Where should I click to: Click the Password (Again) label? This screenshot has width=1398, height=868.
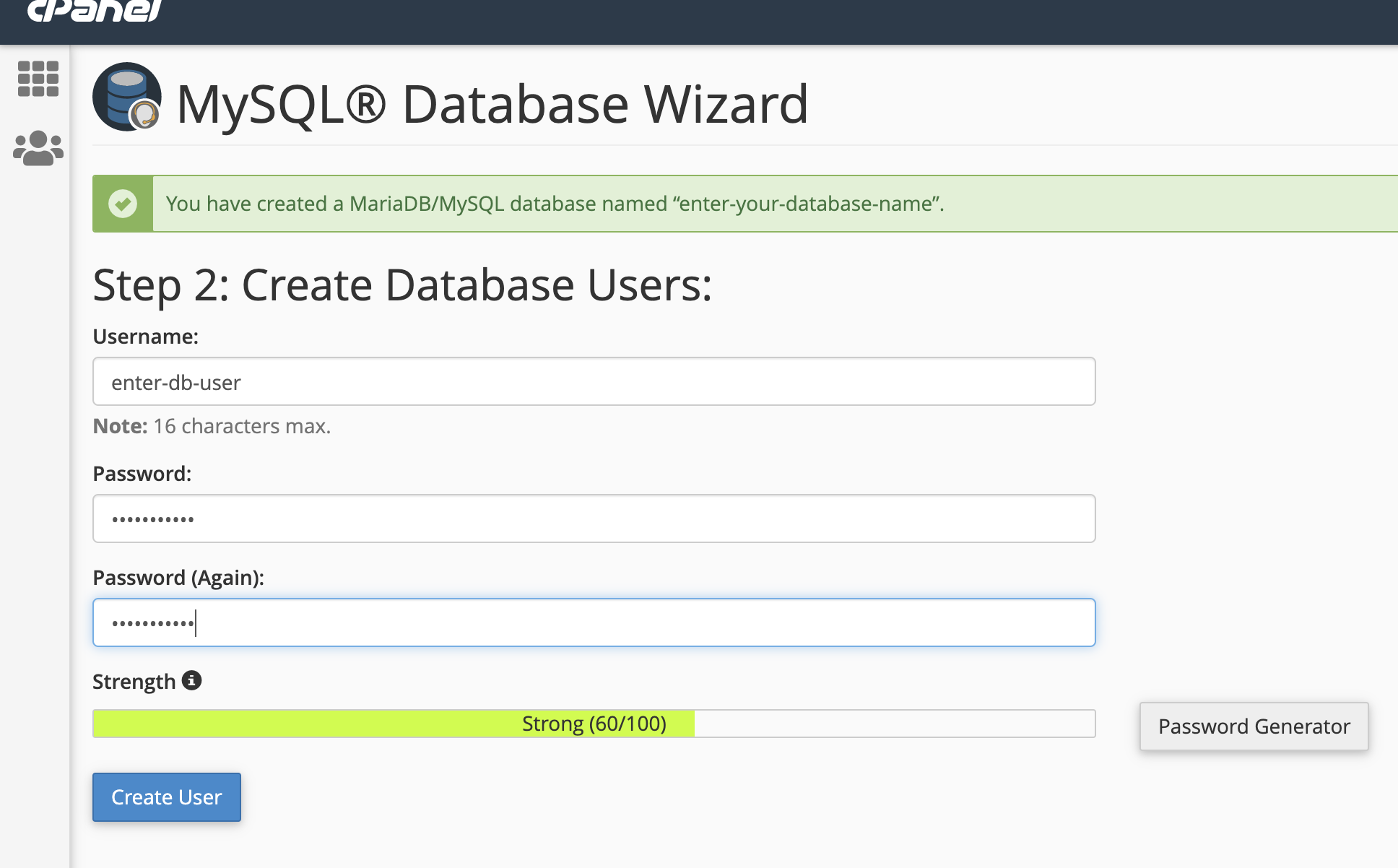[x=178, y=578]
